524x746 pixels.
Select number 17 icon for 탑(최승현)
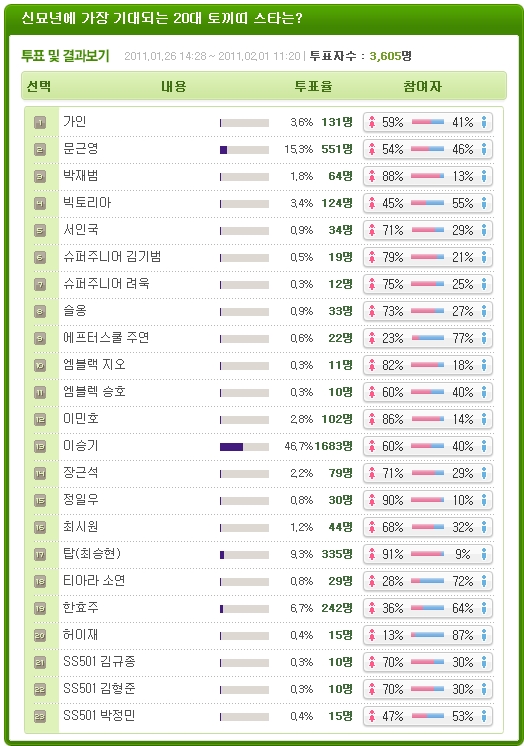pyautogui.click(x=40, y=555)
